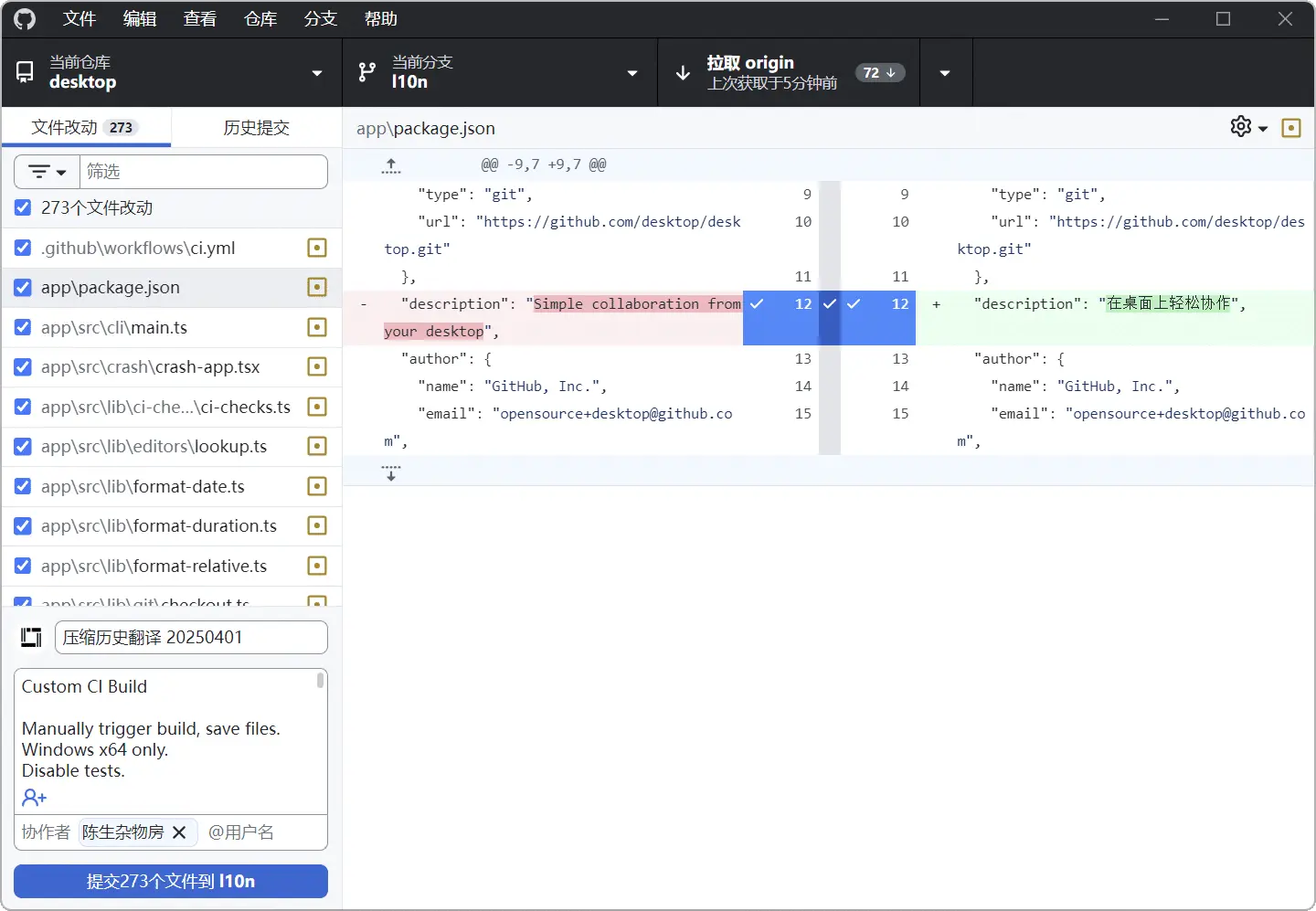
Task: Switch to 历史提交 tab
Action: click(x=257, y=128)
